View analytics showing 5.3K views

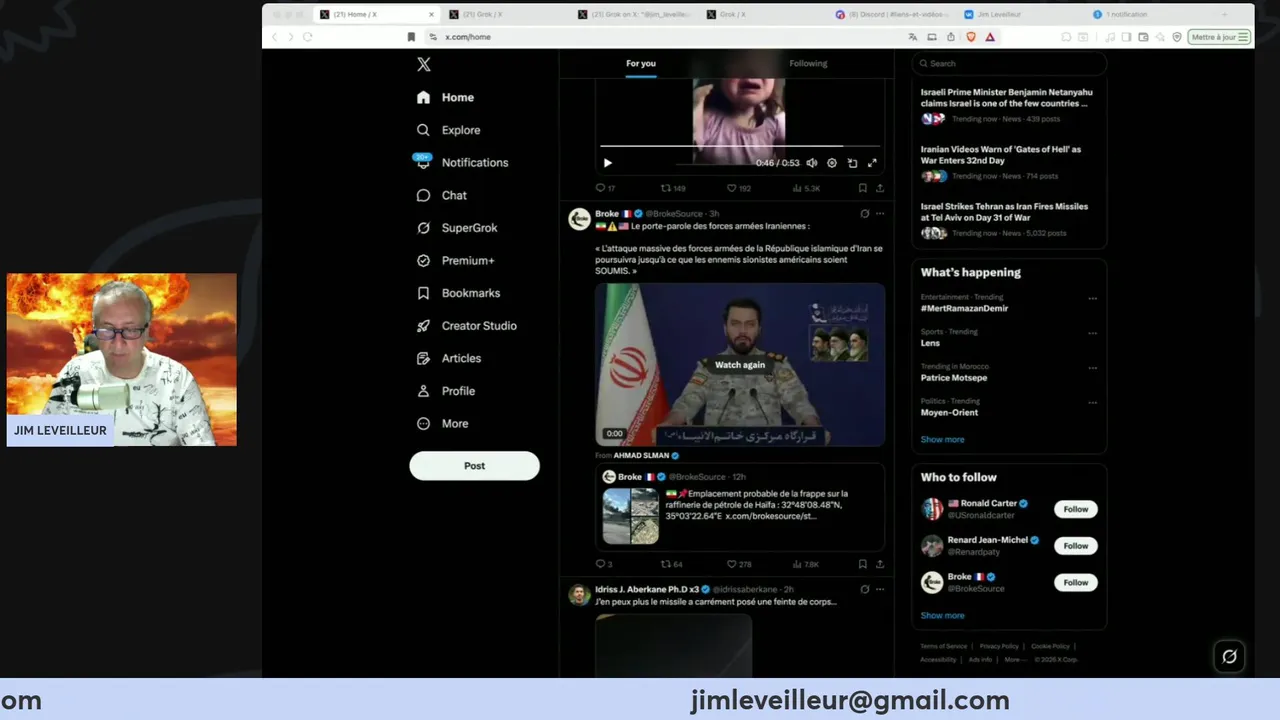[806, 188]
